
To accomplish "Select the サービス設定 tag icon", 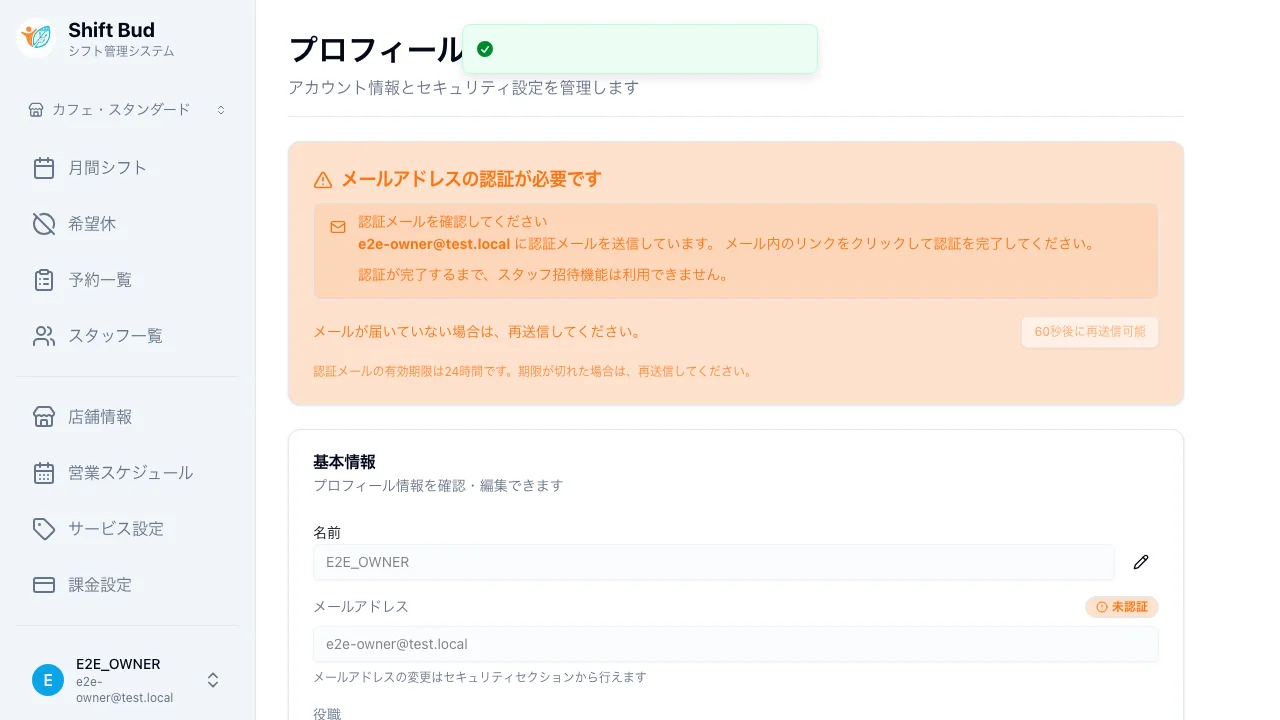I will pyautogui.click(x=44, y=528).
